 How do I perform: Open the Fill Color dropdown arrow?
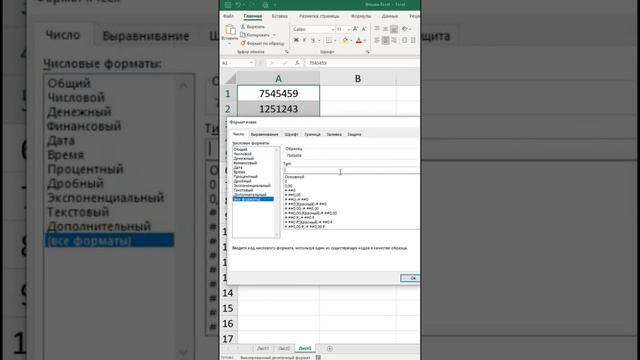click(x=351, y=40)
